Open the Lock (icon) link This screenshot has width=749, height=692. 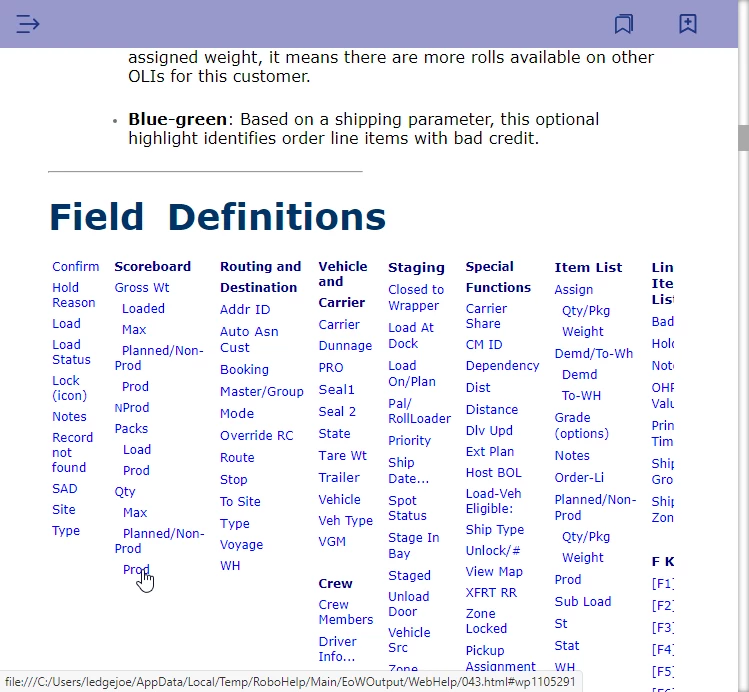click(70, 388)
